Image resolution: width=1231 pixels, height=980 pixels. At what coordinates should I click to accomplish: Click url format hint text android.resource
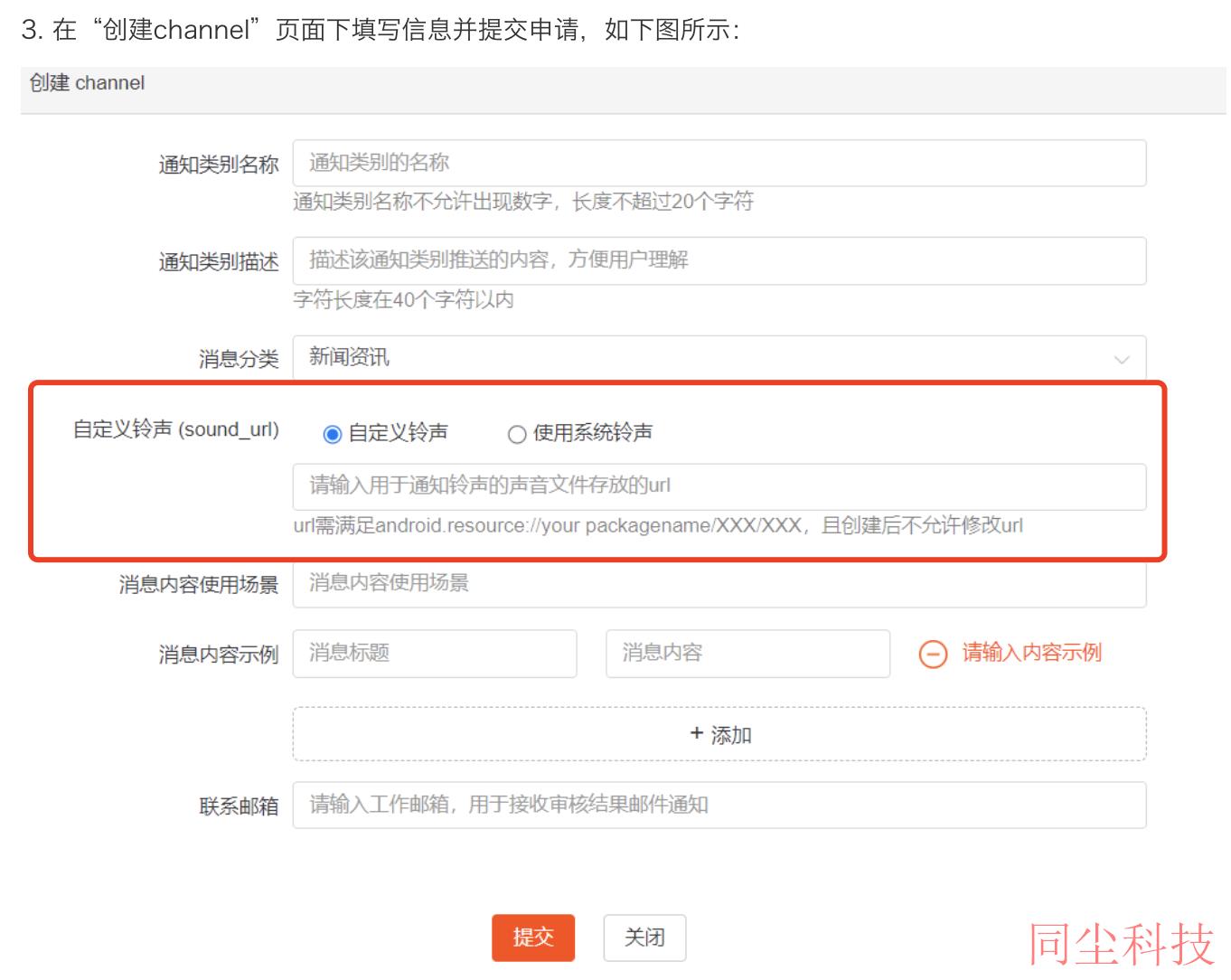(658, 525)
